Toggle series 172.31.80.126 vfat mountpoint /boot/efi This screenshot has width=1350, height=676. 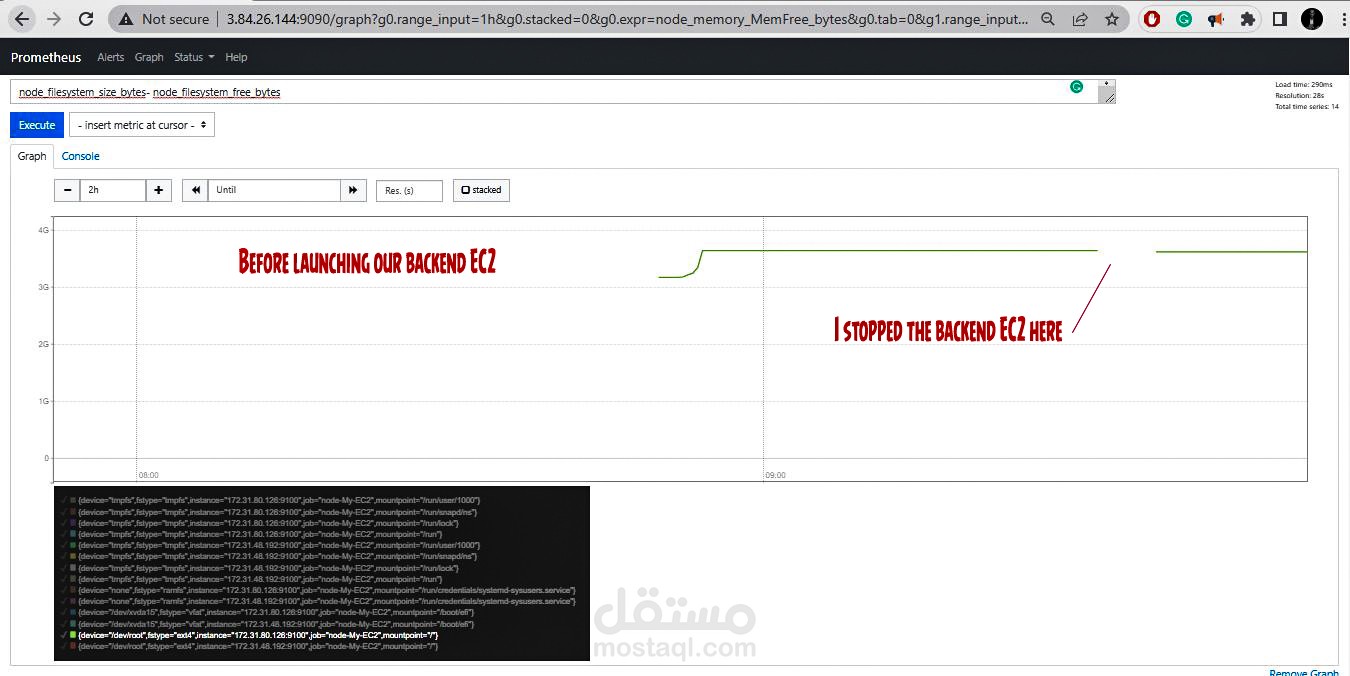[x=267, y=612]
